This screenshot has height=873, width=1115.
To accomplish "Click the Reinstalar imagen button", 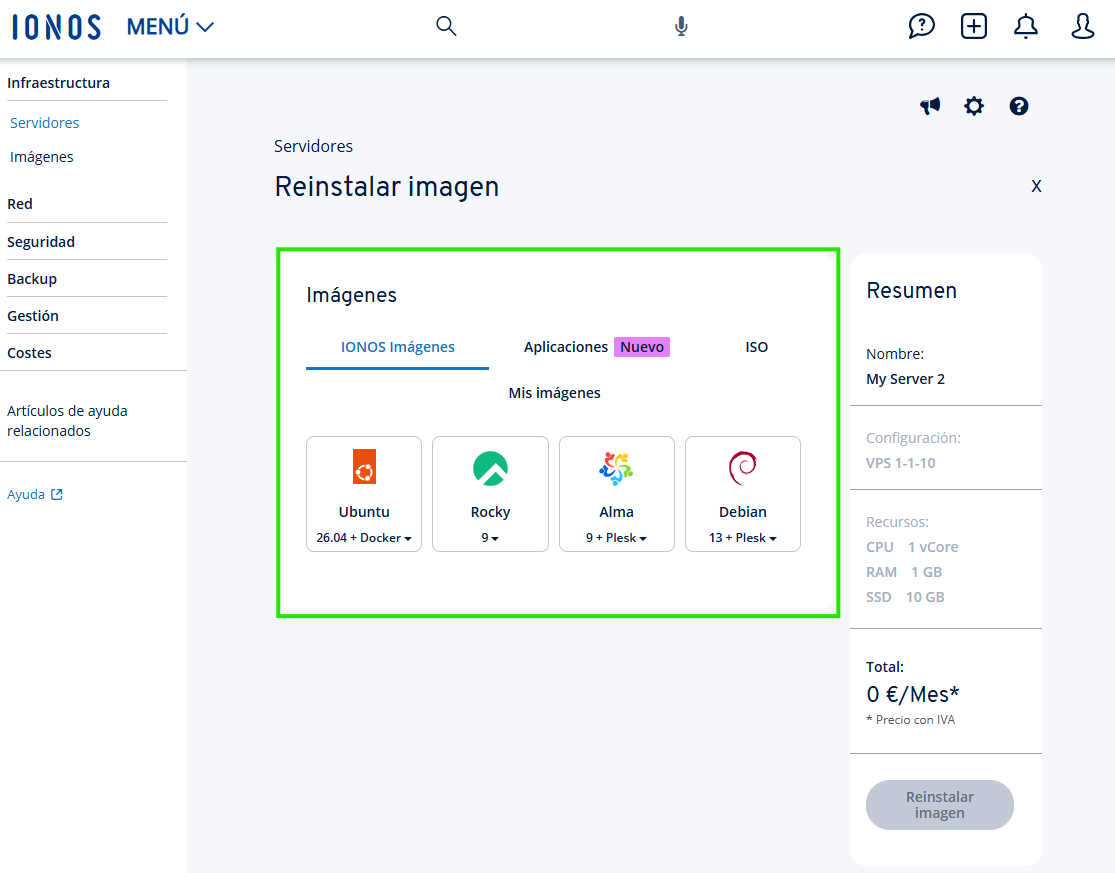I will point(939,805).
